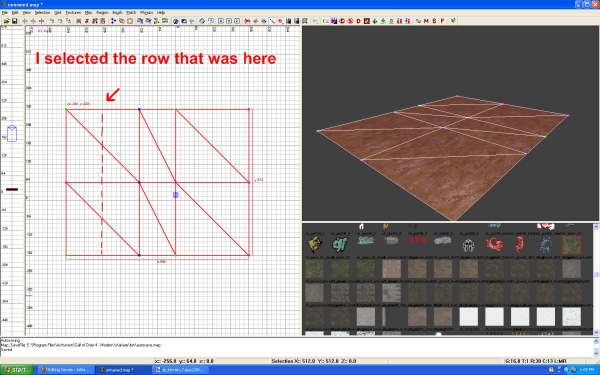The height and width of the screenshot is (375, 600).
Task: Click the system tray clock
Action: coord(586,370)
